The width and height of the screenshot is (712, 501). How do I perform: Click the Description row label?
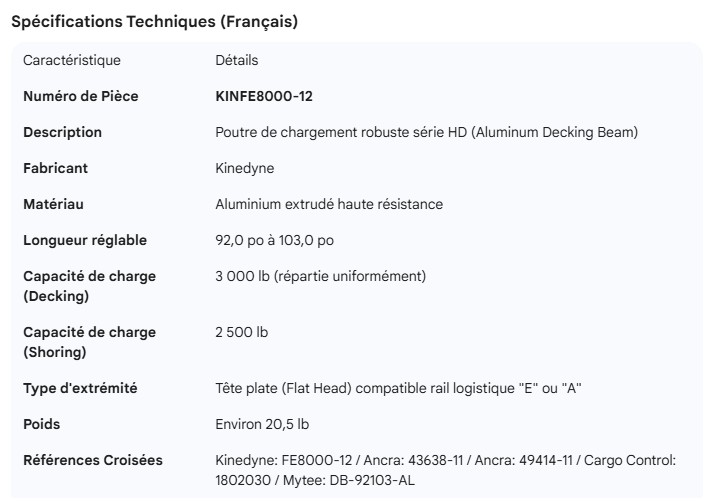(62, 132)
